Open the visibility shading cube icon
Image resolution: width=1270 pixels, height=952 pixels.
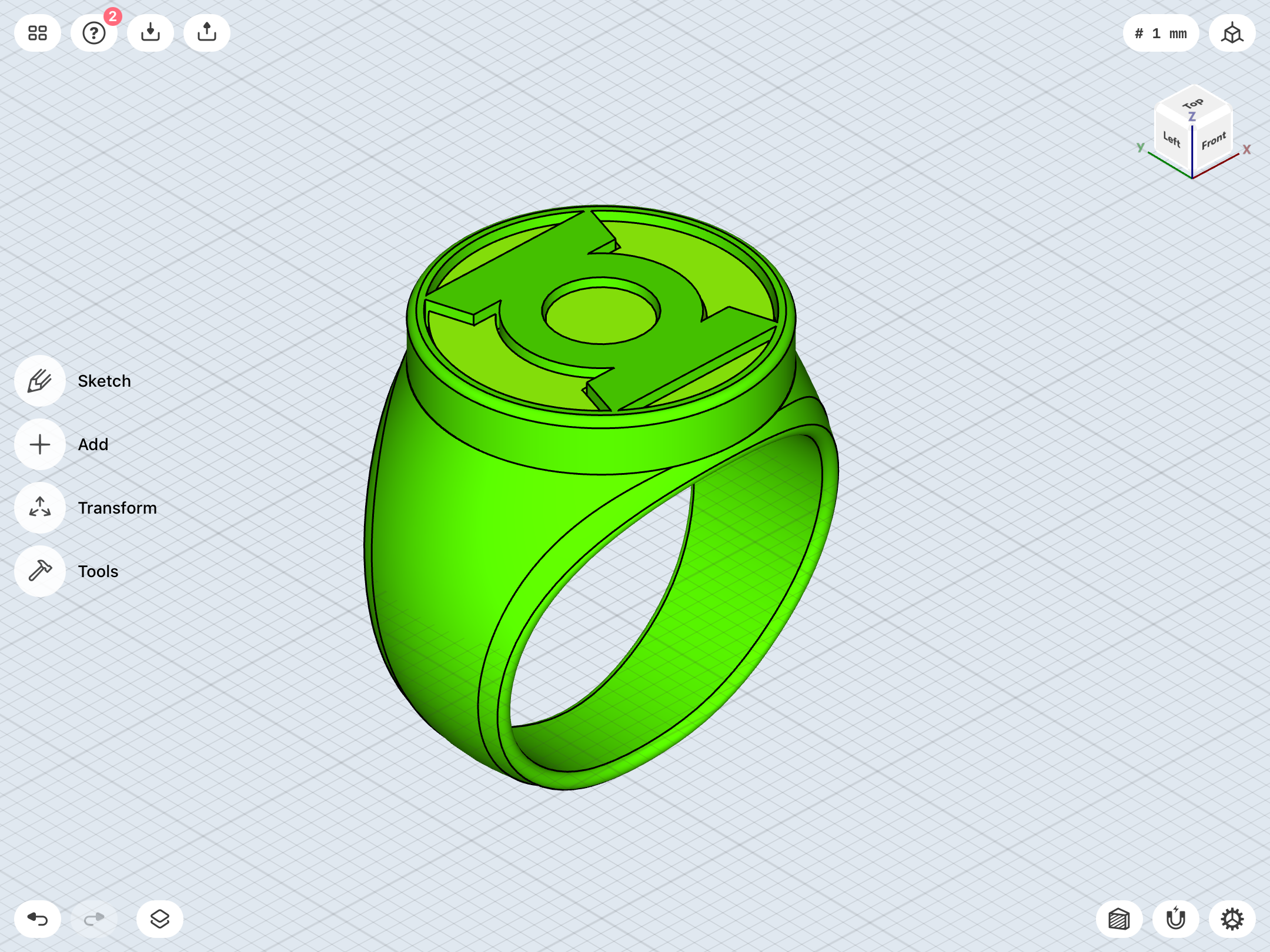tap(1119, 919)
